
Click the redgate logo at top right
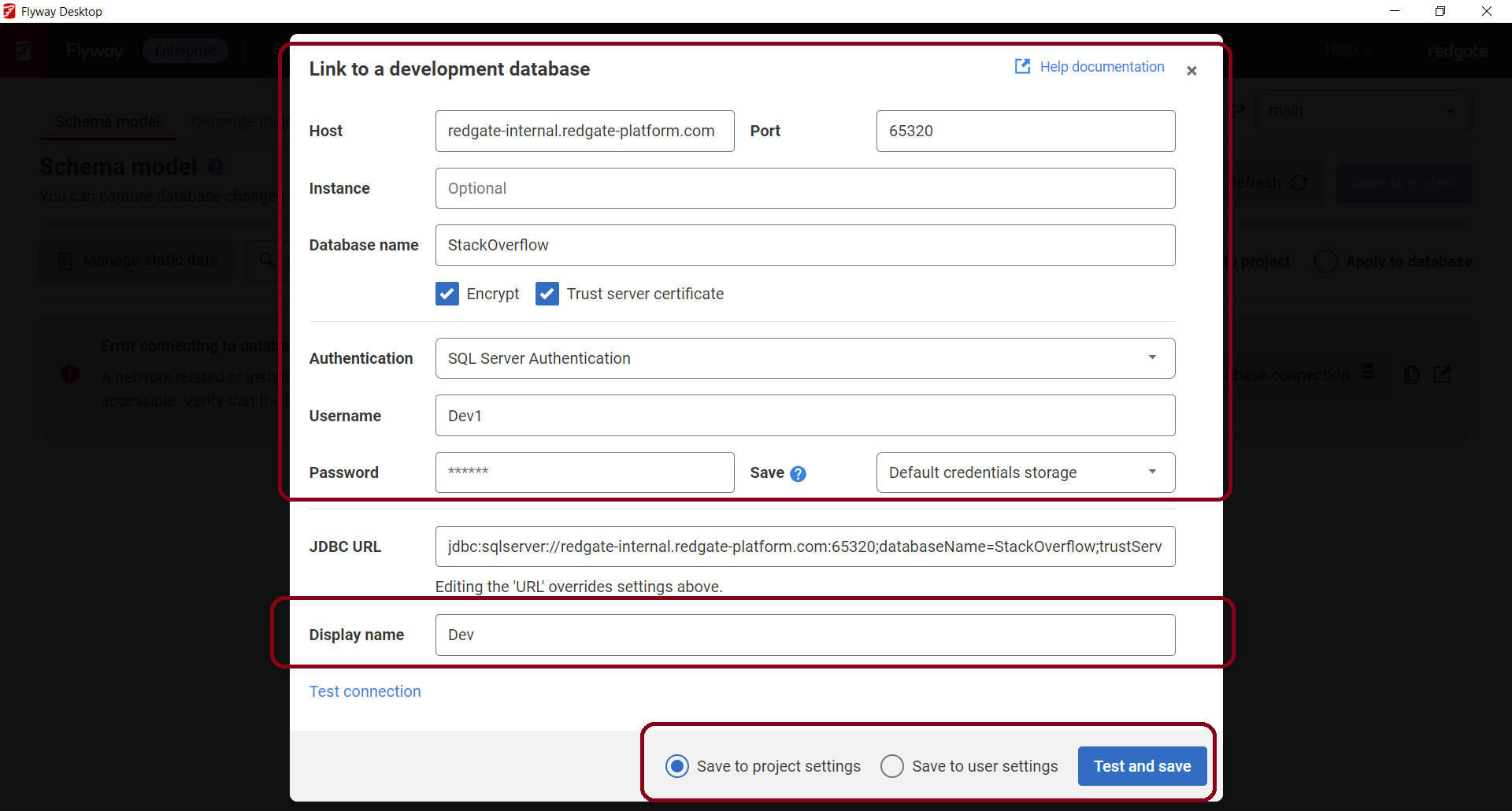1458,50
